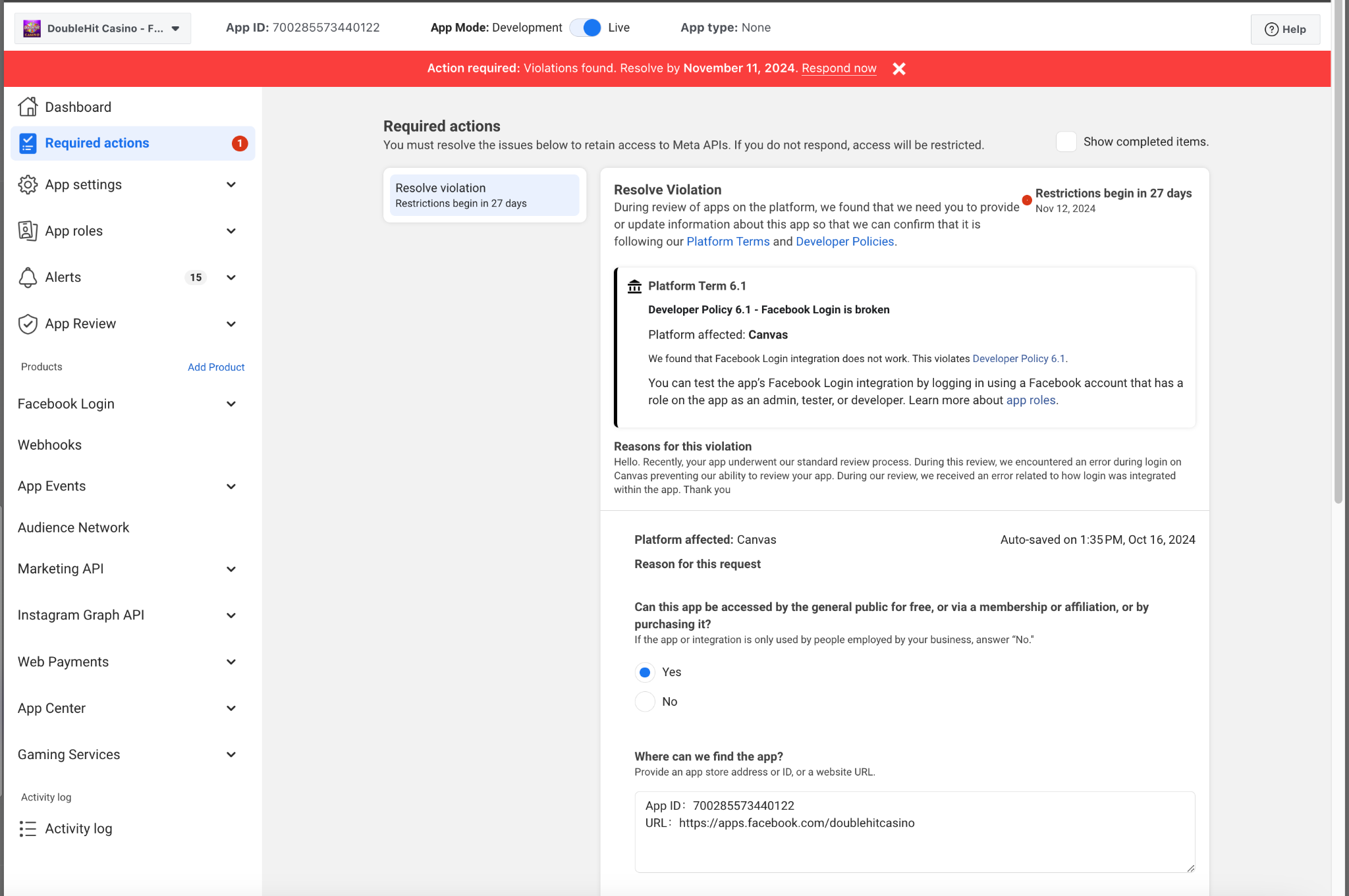The image size is (1349, 896).
Task: Click the Respond now link in banner
Action: pos(839,68)
